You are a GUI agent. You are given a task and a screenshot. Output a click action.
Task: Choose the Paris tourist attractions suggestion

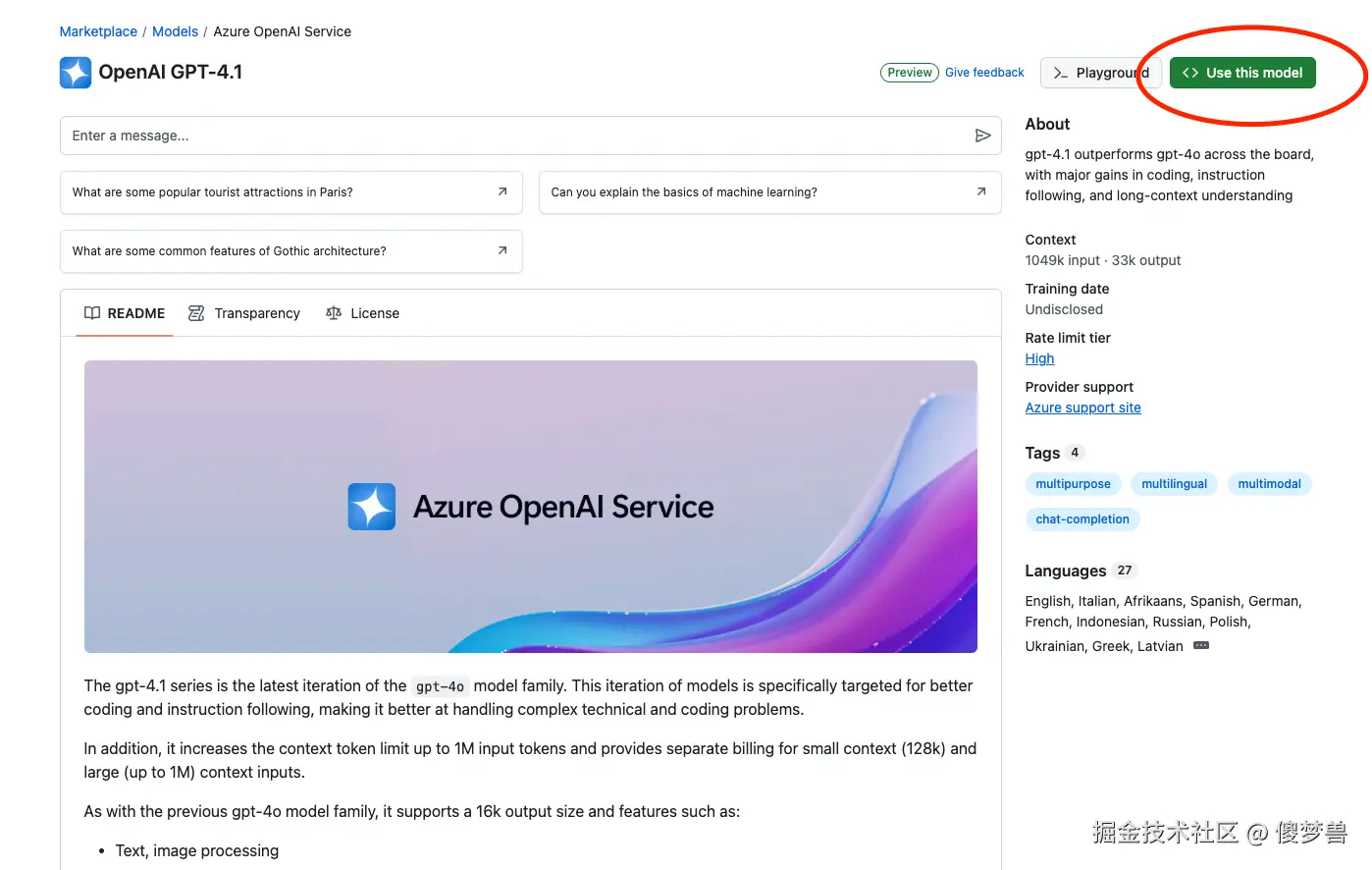(x=290, y=191)
